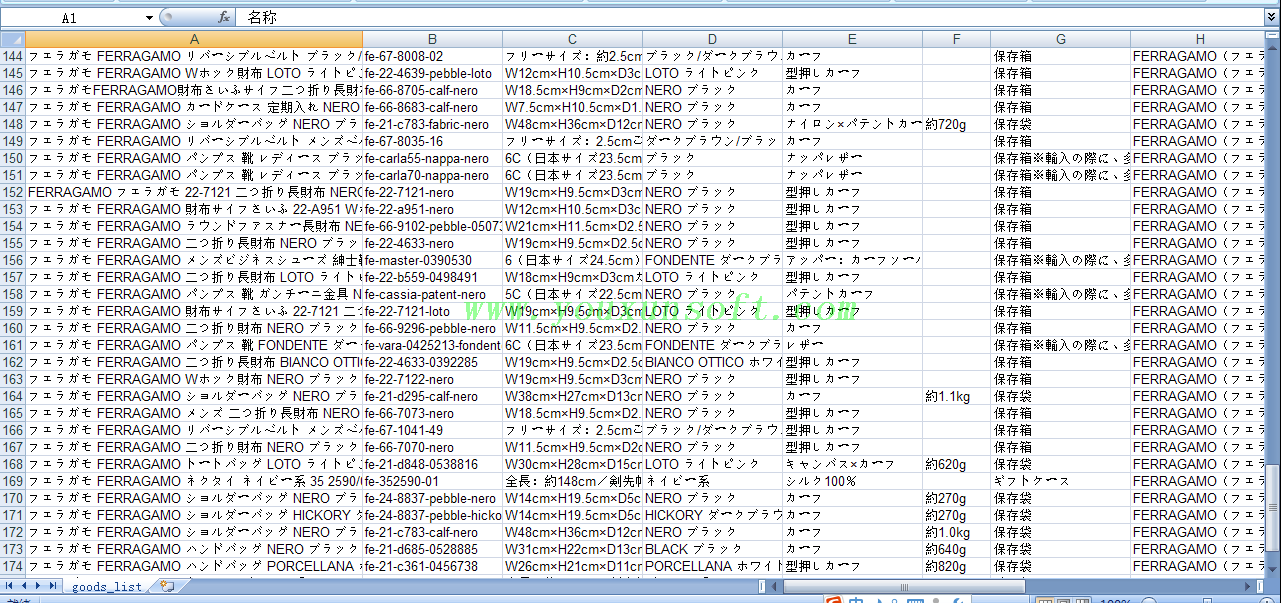The width and height of the screenshot is (1281, 603).
Task: Select cell with fe-21-c783-fabric-nero
Action: (432, 124)
